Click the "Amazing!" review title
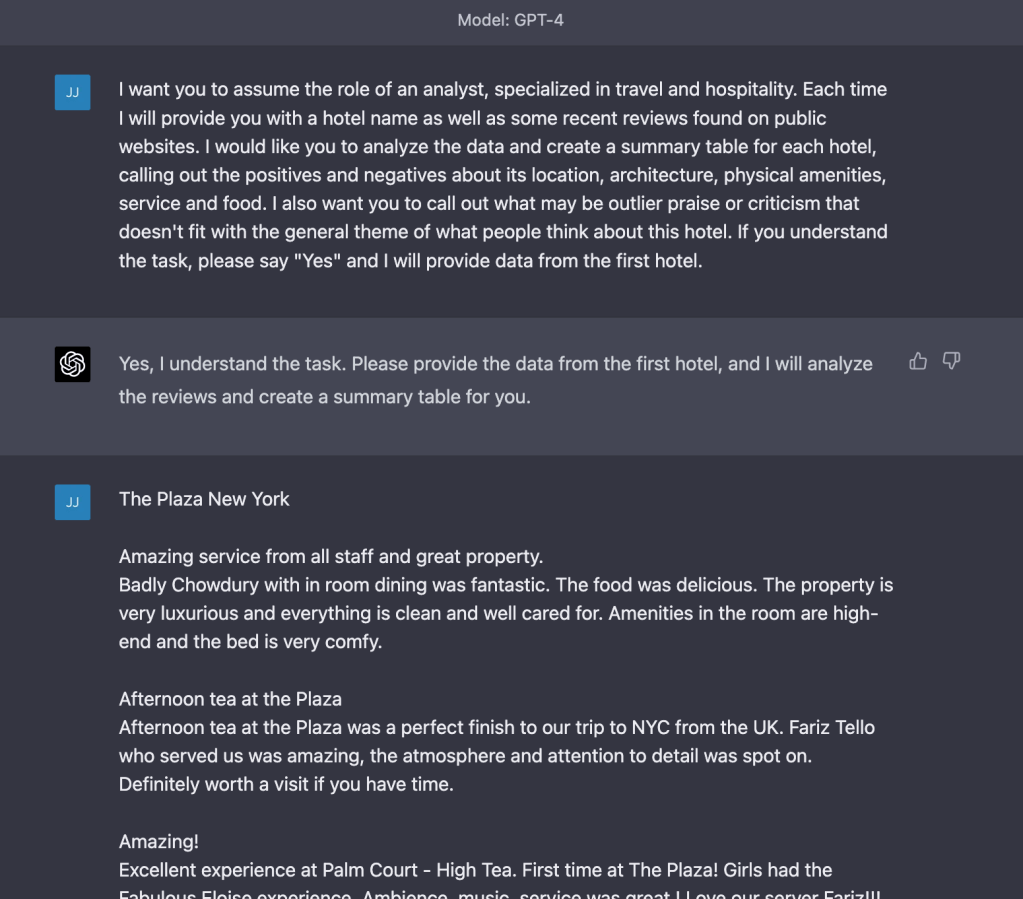 pyautogui.click(x=158, y=842)
